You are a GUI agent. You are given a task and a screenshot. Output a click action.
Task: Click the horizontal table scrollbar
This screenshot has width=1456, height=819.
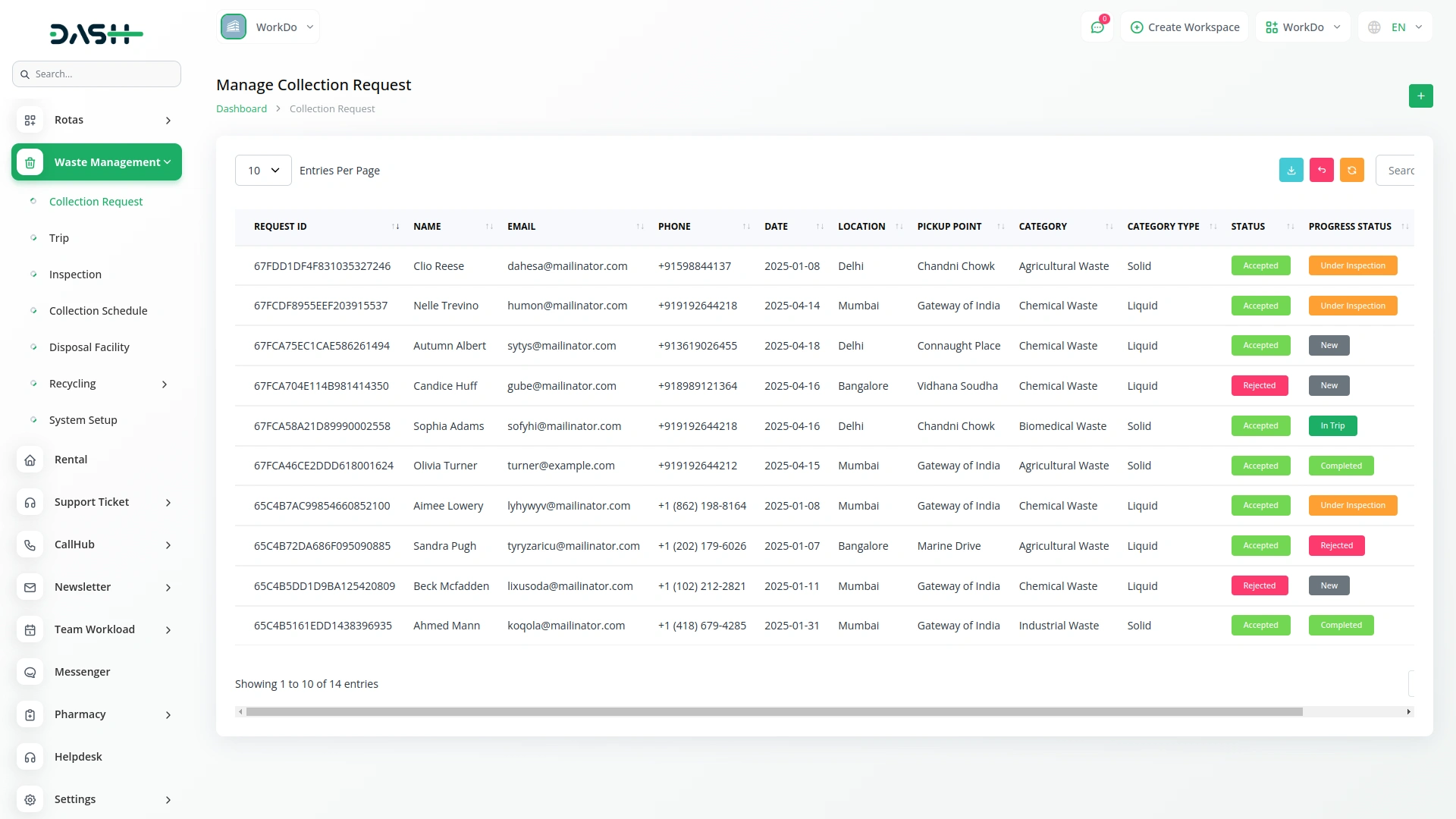coord(773,712)
